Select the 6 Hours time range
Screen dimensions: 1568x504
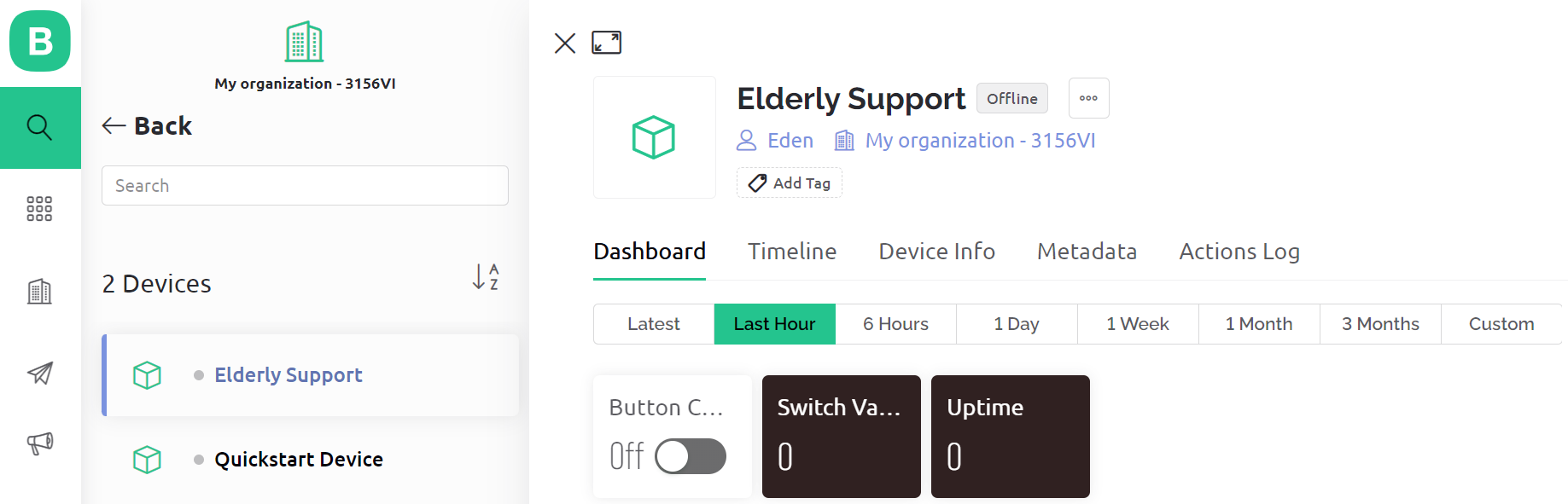tap(895, 324)
